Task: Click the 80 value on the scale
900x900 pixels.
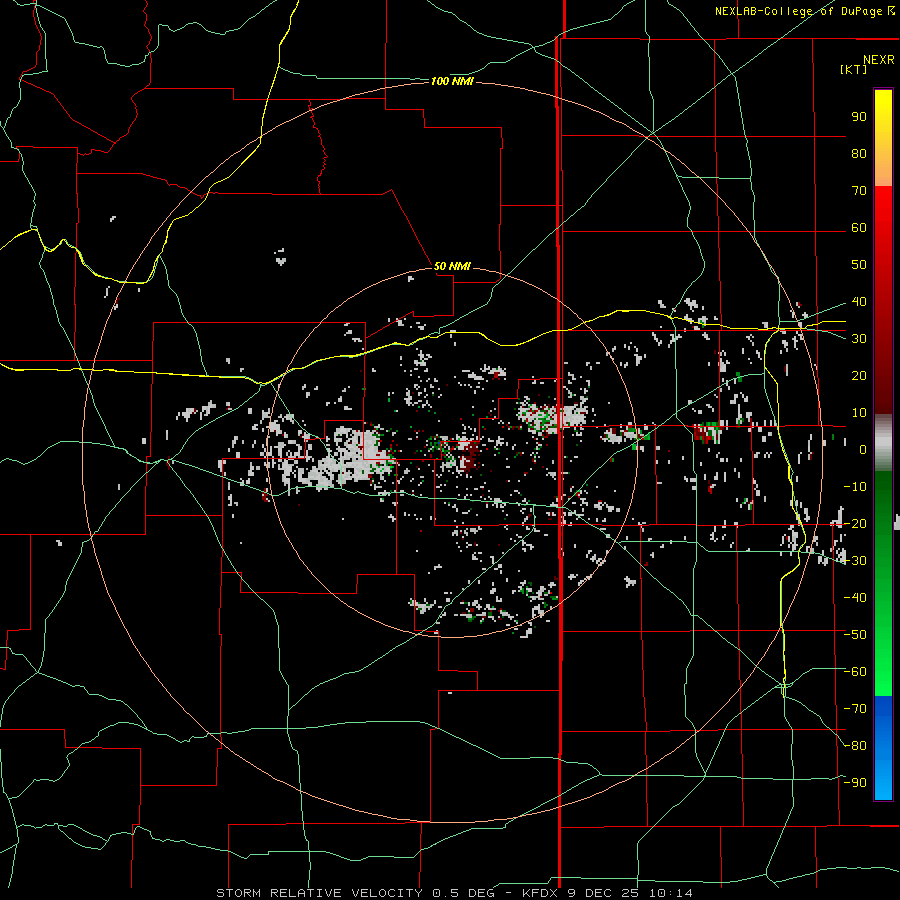Action: click(859, 153)
